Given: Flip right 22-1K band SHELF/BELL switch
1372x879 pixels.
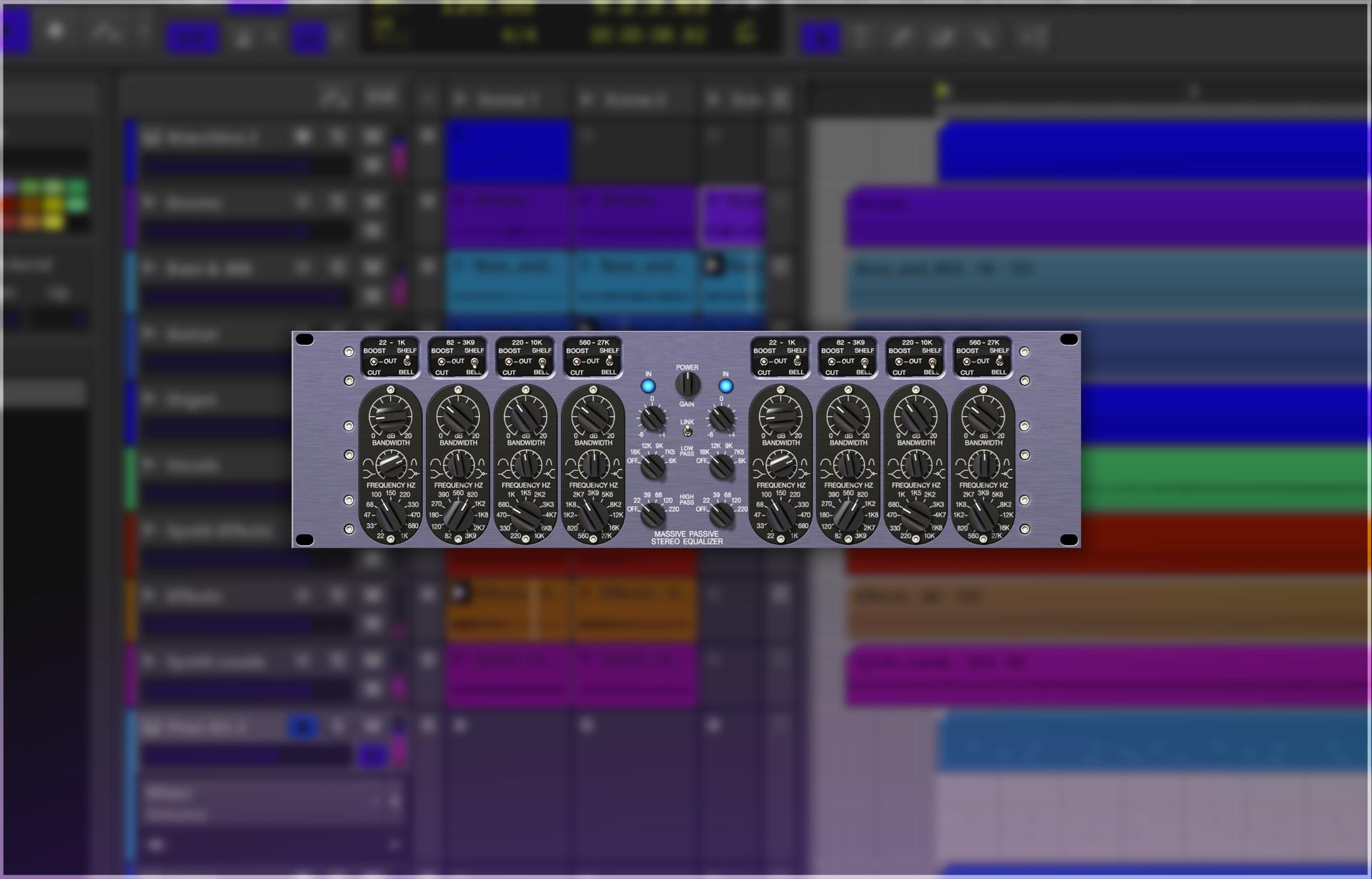Looking at the screenshot, I should 797,362.
